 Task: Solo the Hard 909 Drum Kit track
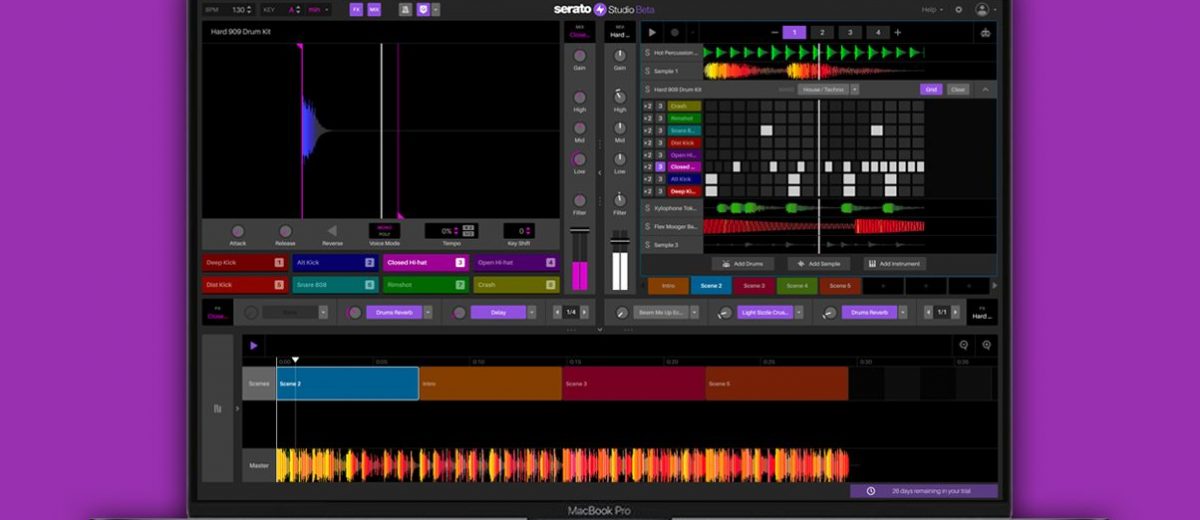click(x=647, y=89)
